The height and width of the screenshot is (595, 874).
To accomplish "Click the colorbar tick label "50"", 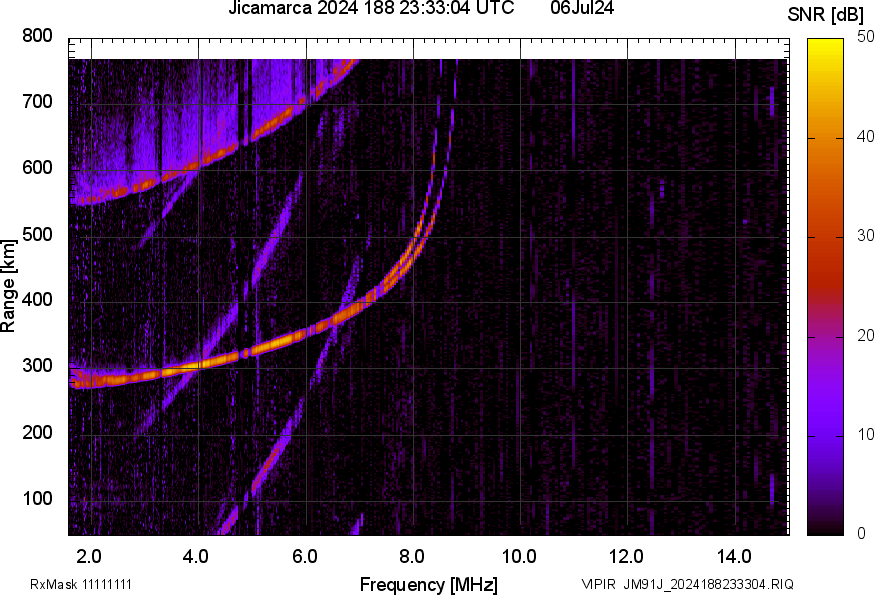I will tap(865, 37).
